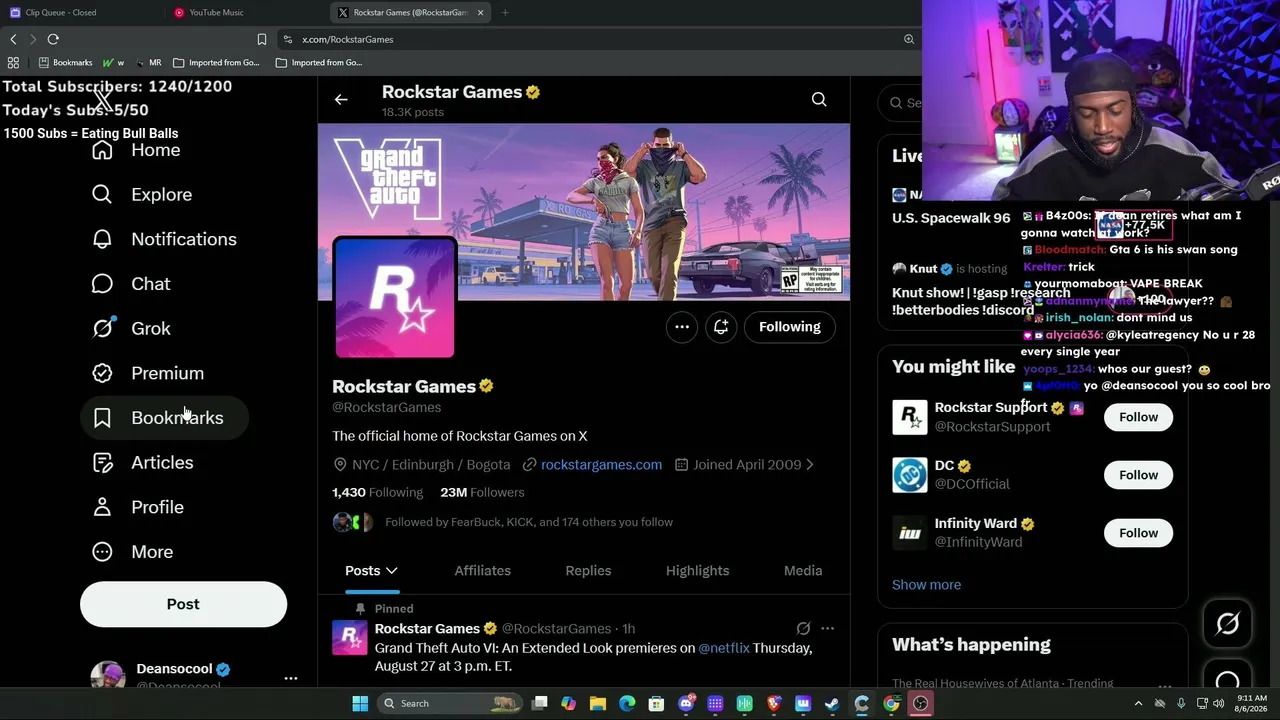Open the MR bookmark in bookmarks bar
The height and width of the screenshot is (720, 1280).
click(147, 62)
